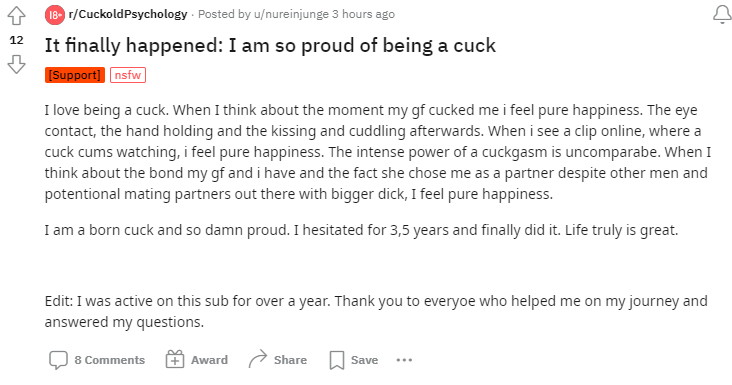Upvote the post with the up arrow
The image size is (732, 385).
pos(16,16)
